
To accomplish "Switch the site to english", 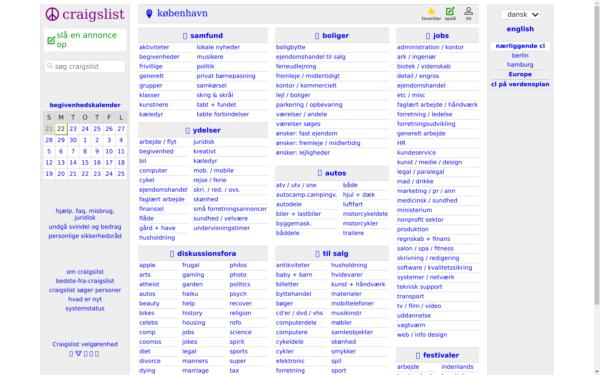I will (520, 29).
